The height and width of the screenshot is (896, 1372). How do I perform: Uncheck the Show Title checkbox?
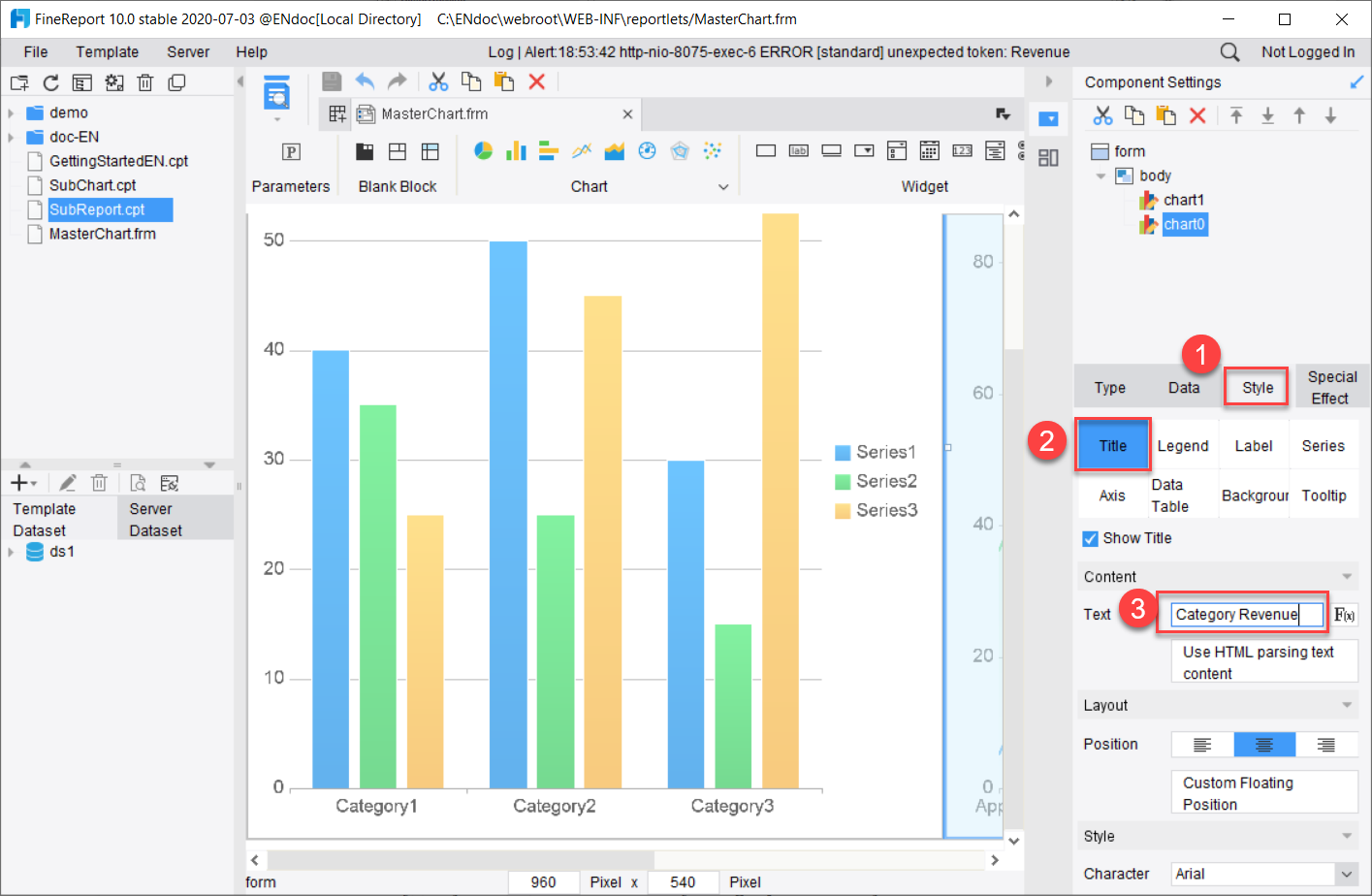pos(1091,538)
